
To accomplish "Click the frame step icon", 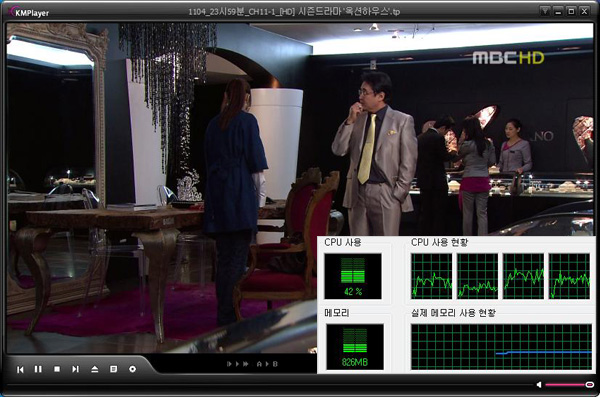I will [x=230, y=364].
